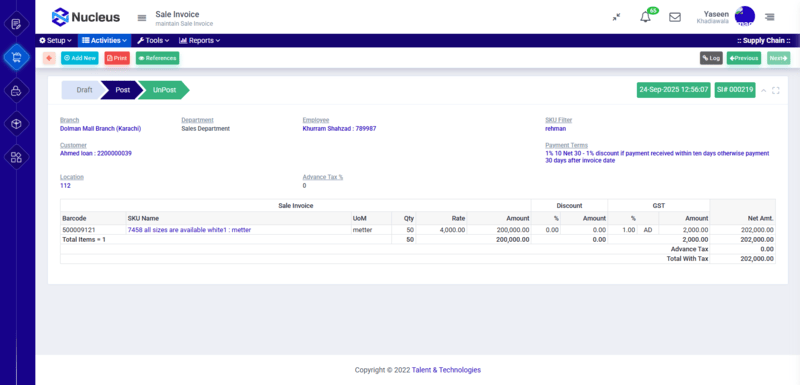Open the right-side menu lines icon
The width and height of the screenshot is (800, 385).
coord(769,17)
